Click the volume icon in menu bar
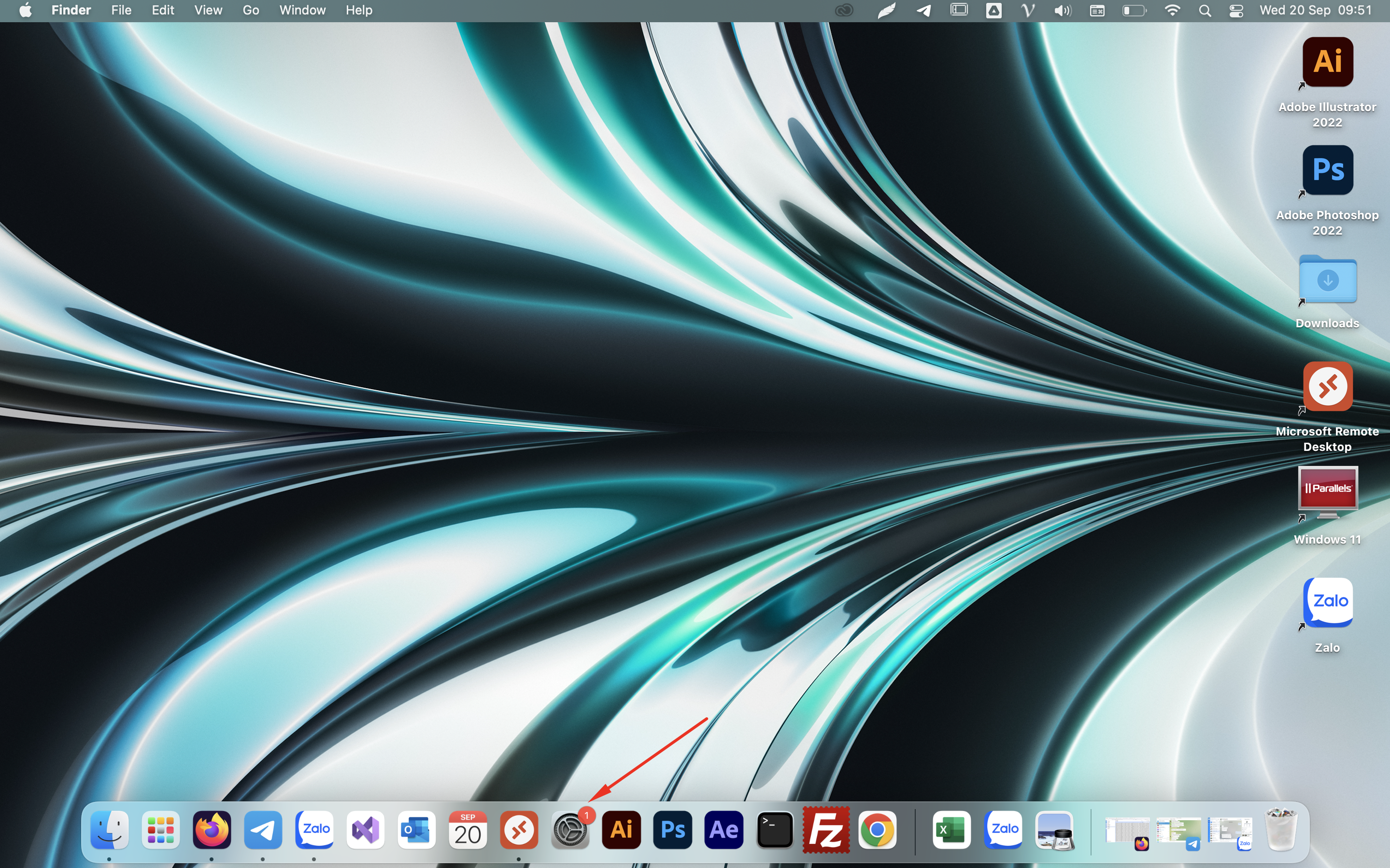This screenshot has width=1390, height=868. (x=1062, y=10)
